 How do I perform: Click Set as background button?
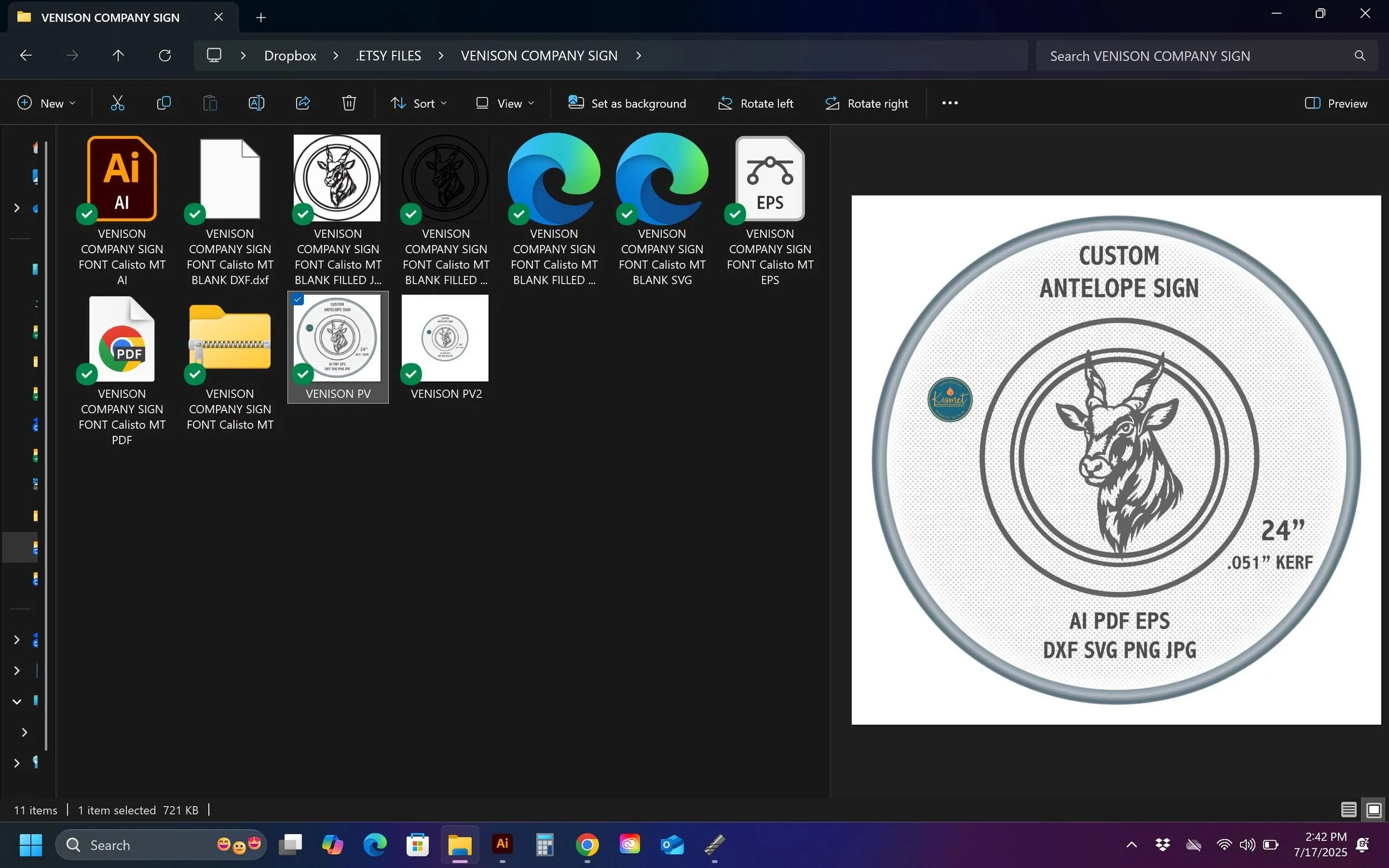point(627,103)
